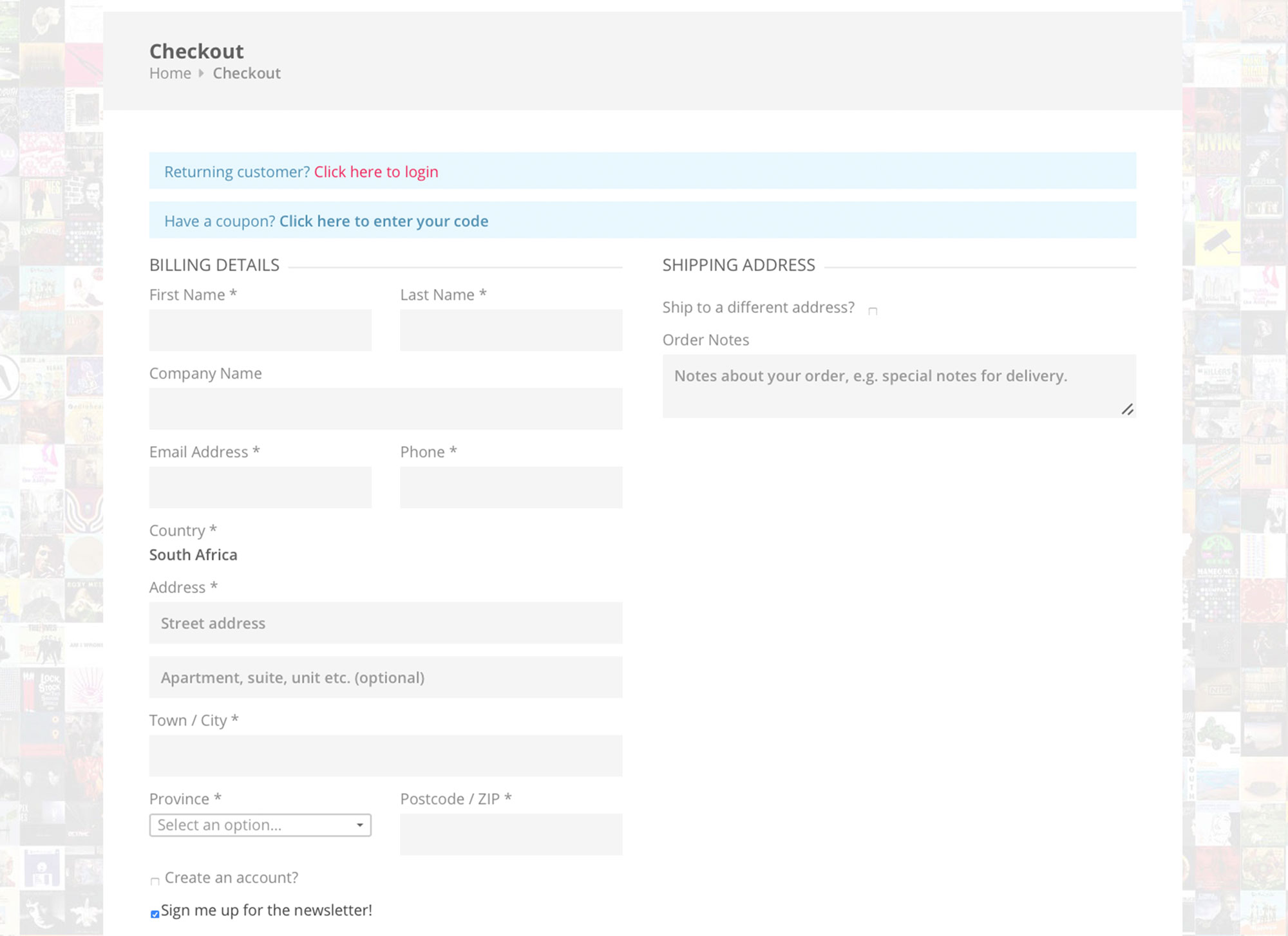The image size is (1288, 936).
Task: Enable the Create an account checkbox
Action: pos(155,881)
